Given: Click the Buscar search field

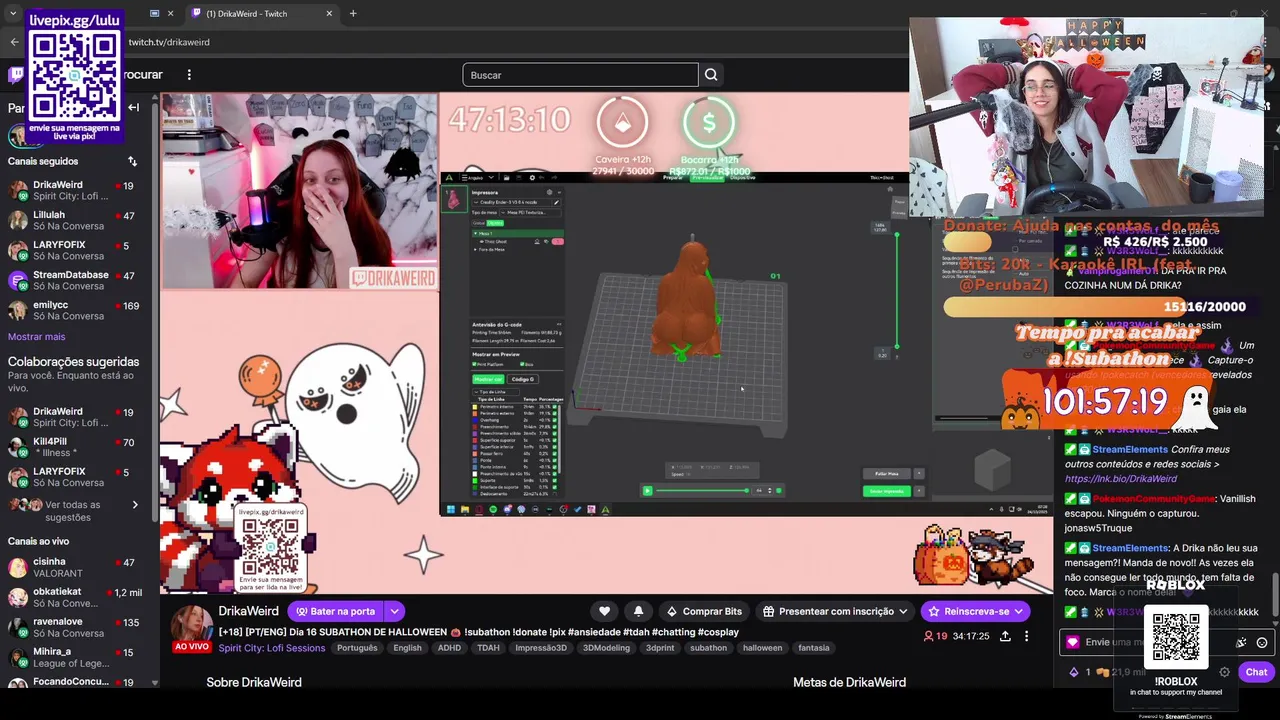Looking at the screenshot, I should click(580, 75).
